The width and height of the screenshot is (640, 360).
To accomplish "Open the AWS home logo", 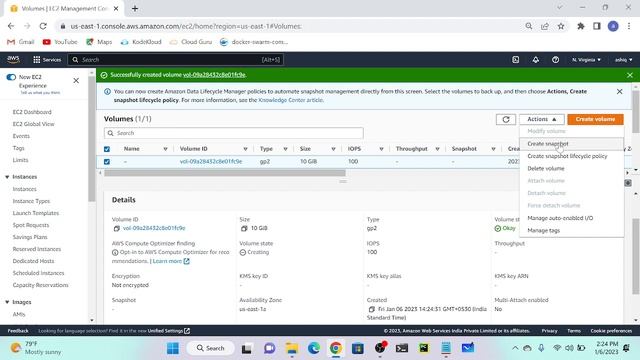I will (x=13, y=60).
